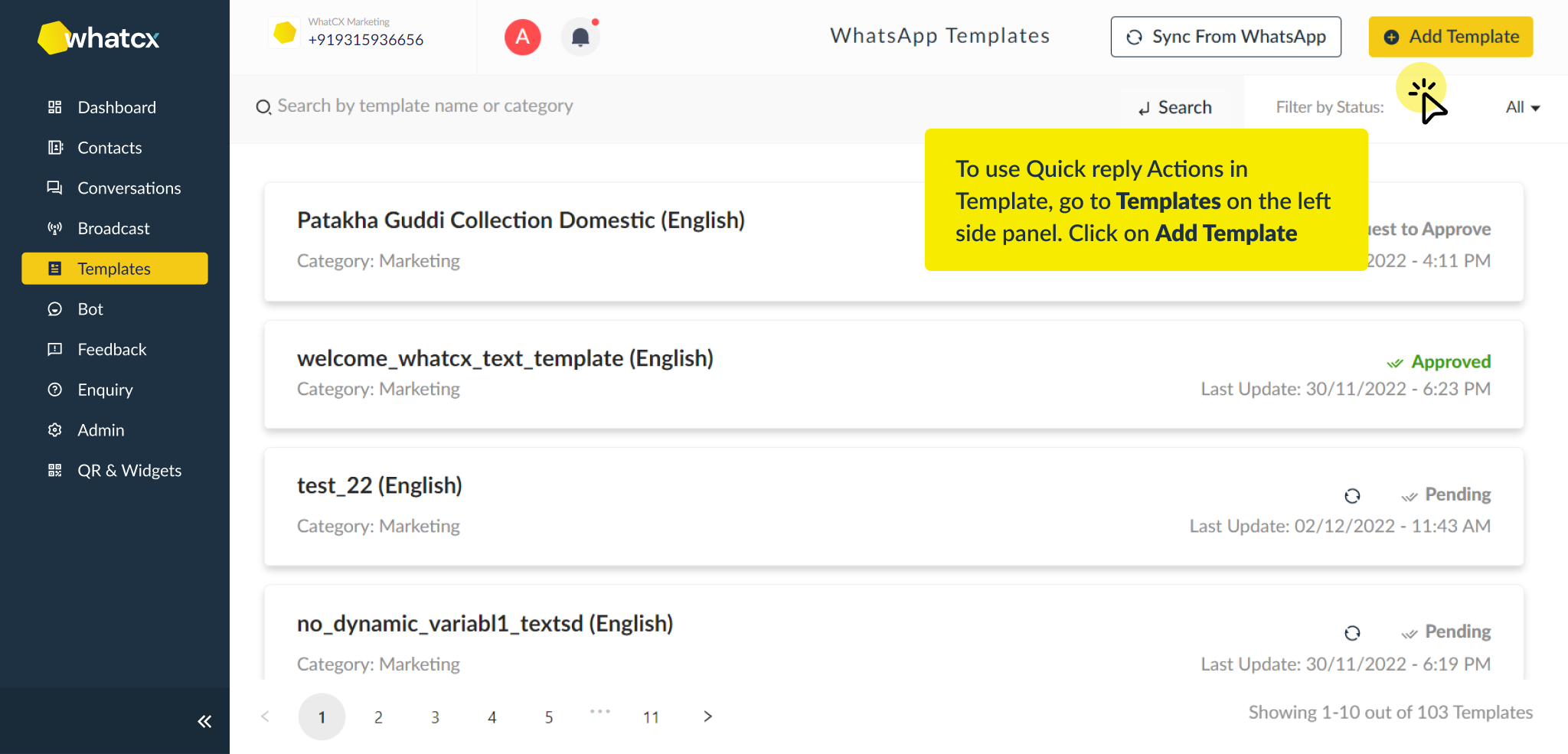Click the yellow WhatCX Marketing account icon

285,33
